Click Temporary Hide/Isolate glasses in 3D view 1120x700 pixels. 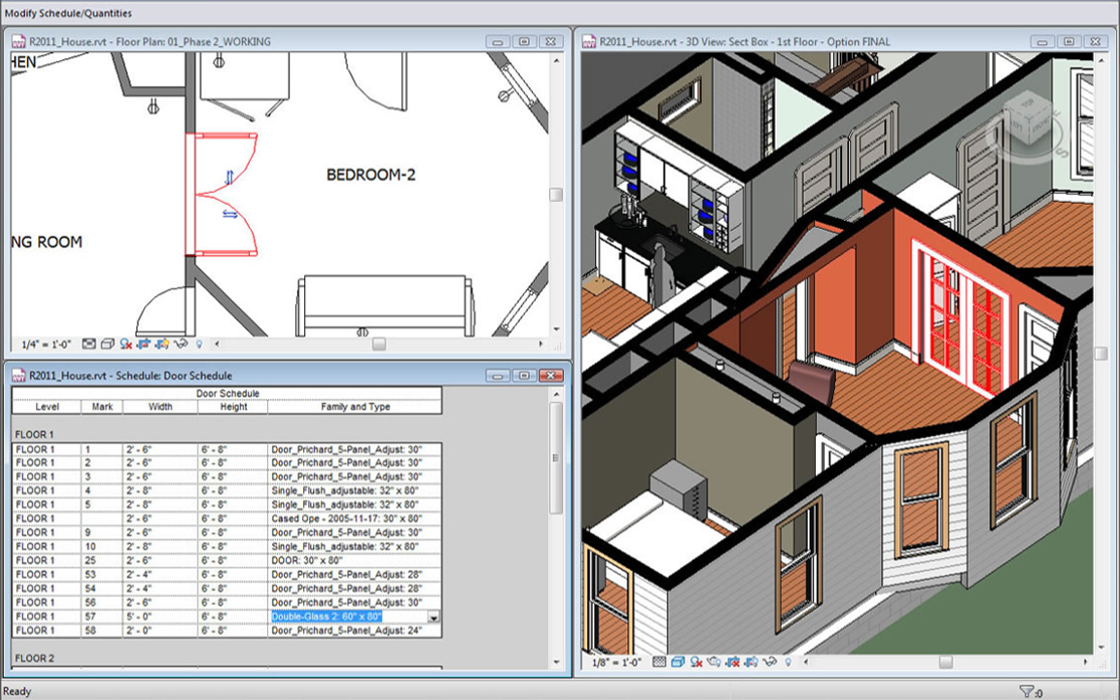click(x=769, y=661)
